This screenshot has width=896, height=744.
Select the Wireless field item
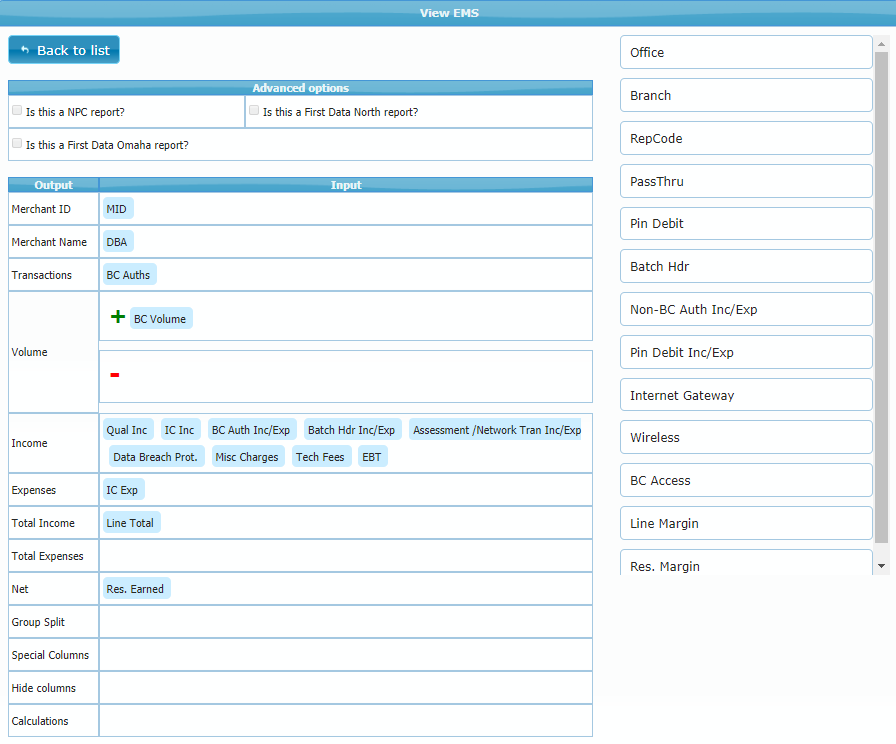pos(746,438)
